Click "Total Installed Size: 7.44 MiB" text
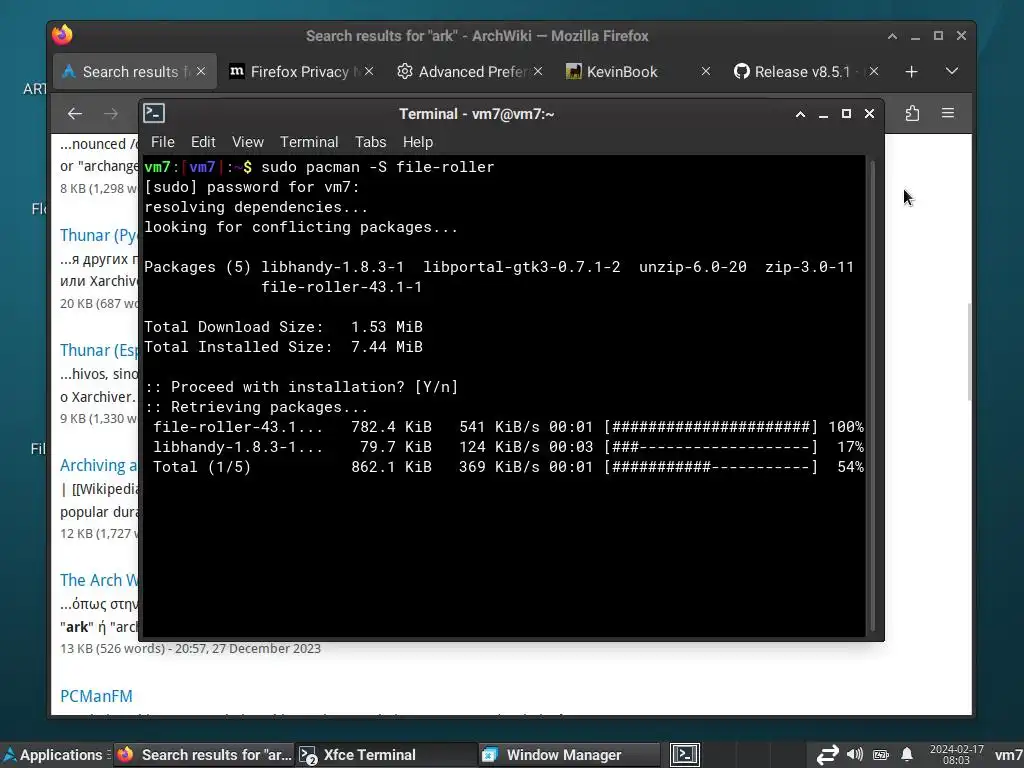 pos(283,347)
